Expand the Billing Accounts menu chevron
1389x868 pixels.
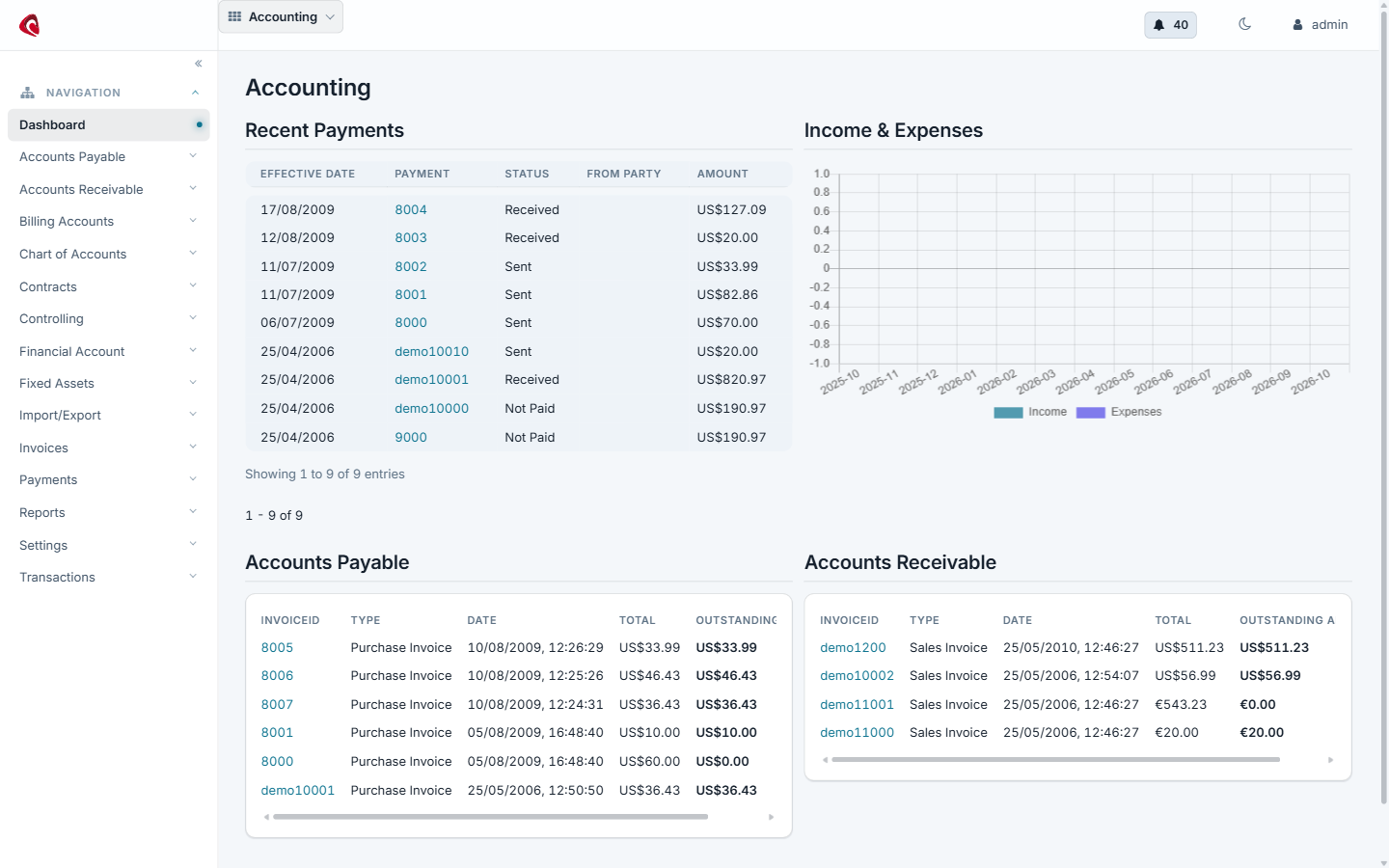(x=193, y=221)
